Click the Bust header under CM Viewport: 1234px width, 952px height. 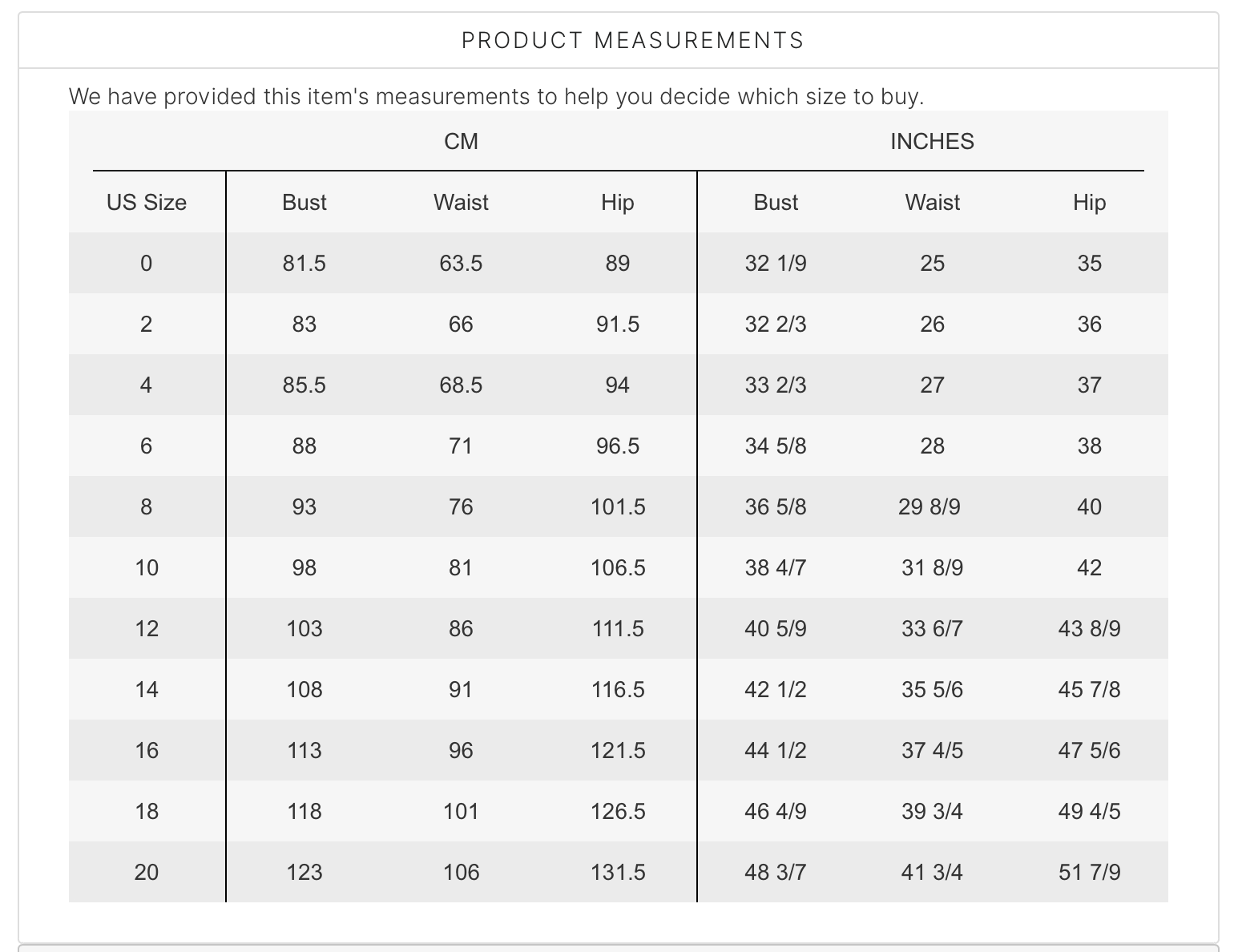(304, 202)
